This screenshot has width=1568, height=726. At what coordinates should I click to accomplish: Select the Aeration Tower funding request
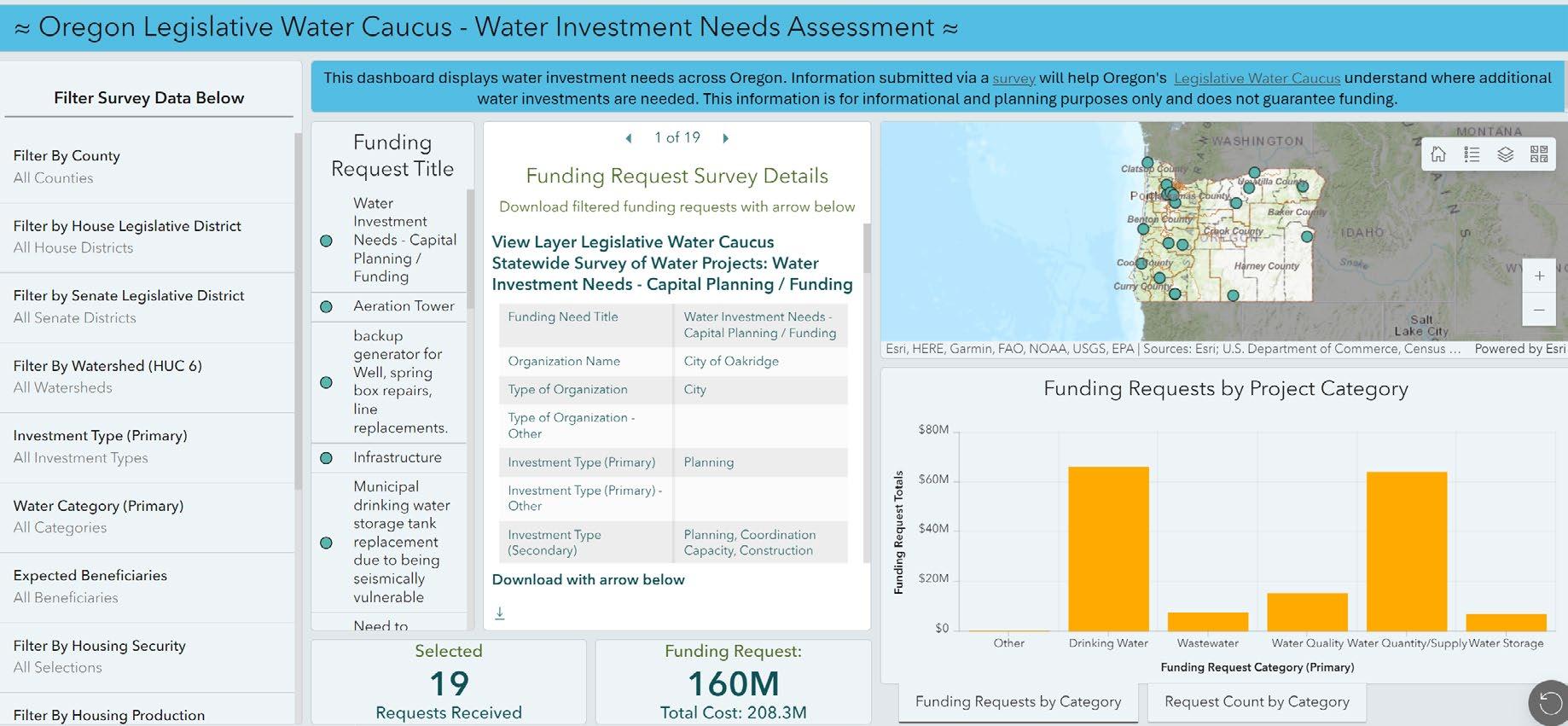[404, 306]
